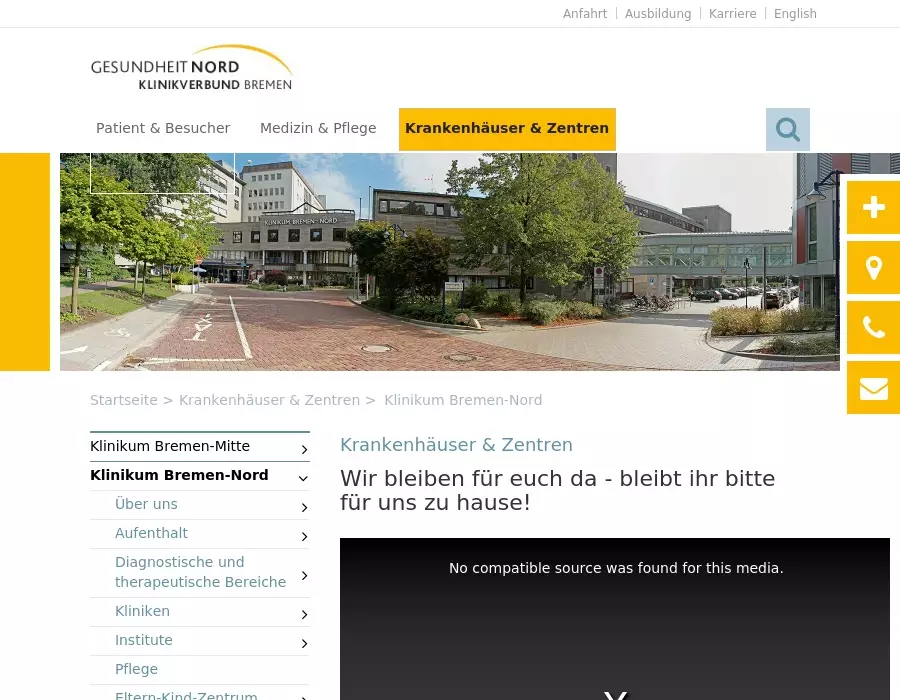Switch the site language to English

pyautogui.click(x=795, y=14)
